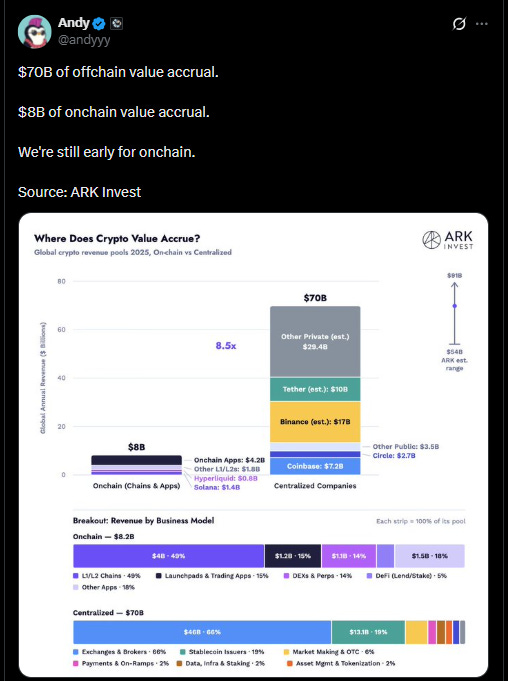This screenshot has width=508, height=681.
Task: Open Andy's profile avatar
Action: click(34, 32)
